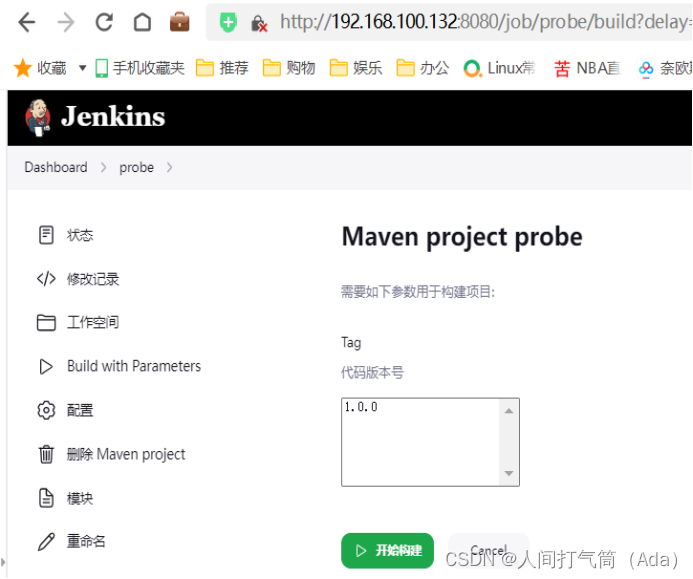
Task: Open Build with Parameters
Action: (x=134, y=366)
